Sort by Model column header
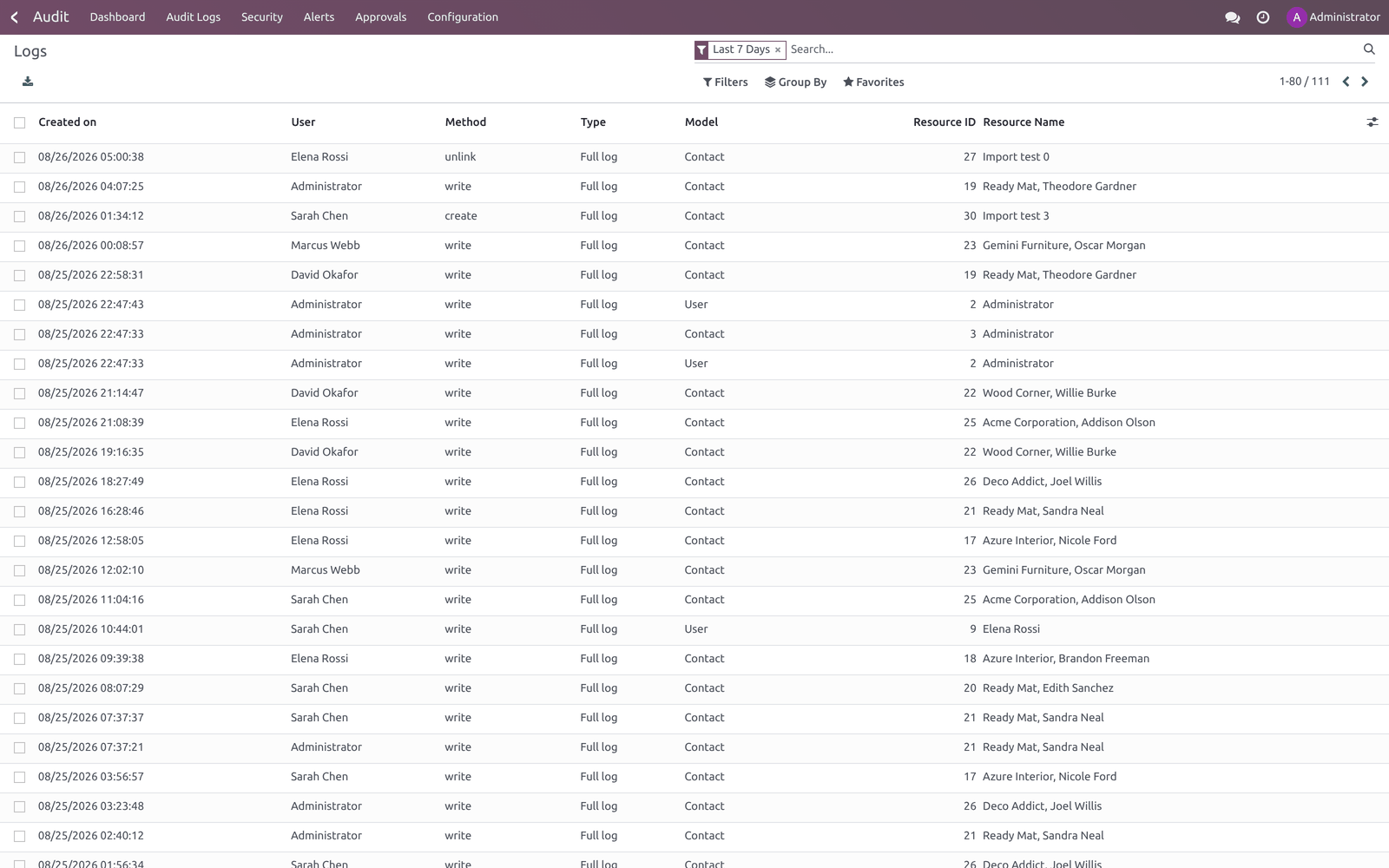Image resolution: width=1389 pixels, height=868 pixels. pyautogui.click(x=701, y=122)
